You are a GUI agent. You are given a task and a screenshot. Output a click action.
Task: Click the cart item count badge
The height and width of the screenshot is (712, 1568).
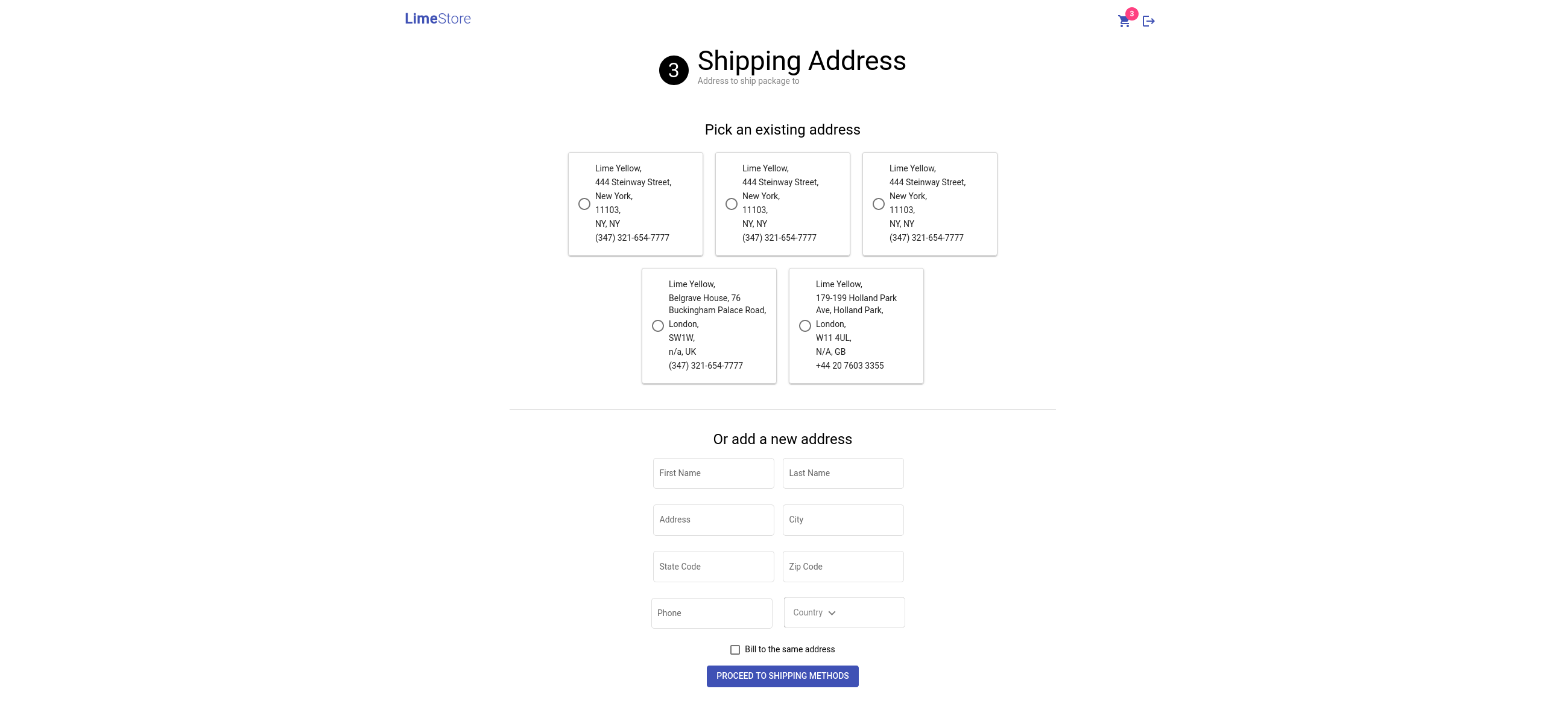(x=1131, y=13)
